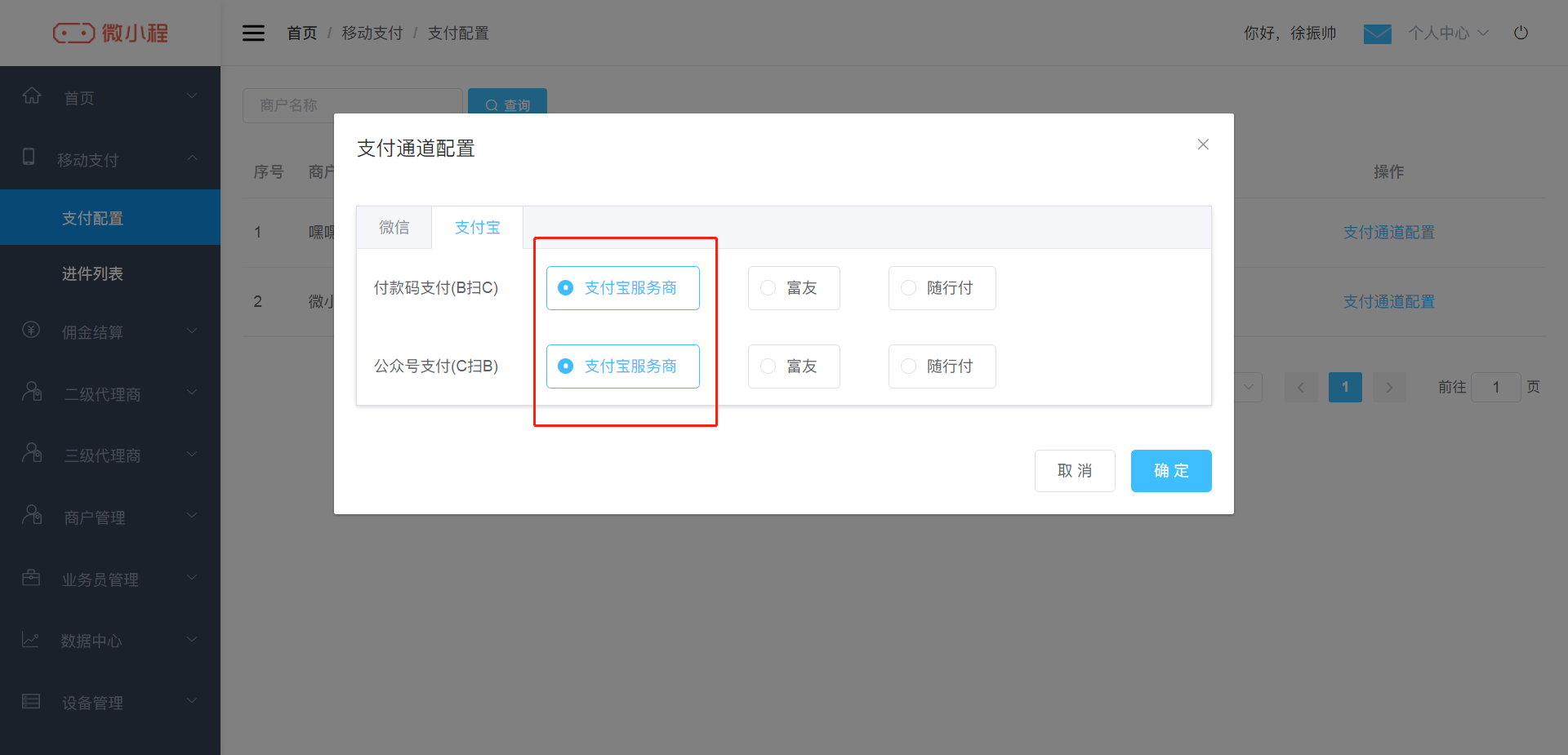Click the list icon for 设备管理
The width and height of the screenshot is (1568, 755).
point(31,701)
